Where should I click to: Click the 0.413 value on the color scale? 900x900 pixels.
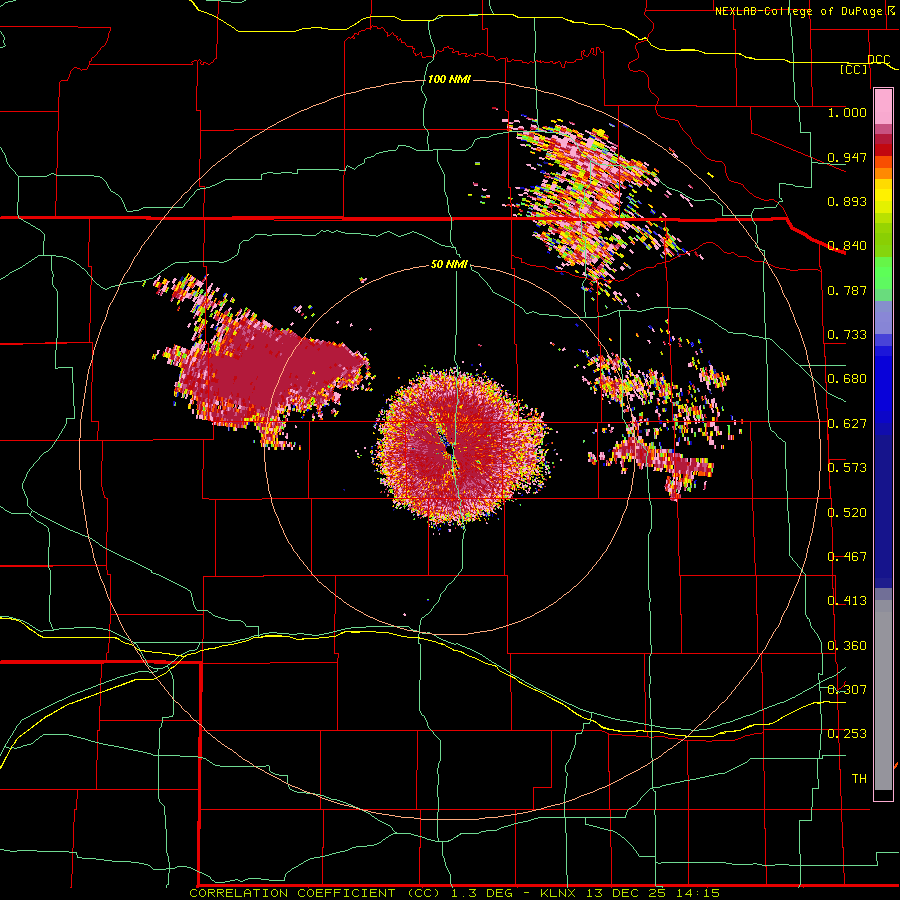[x=847, y=601]
